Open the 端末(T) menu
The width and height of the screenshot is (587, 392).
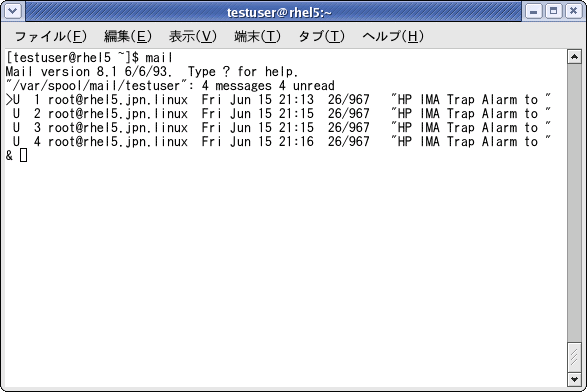coord(257,36)
